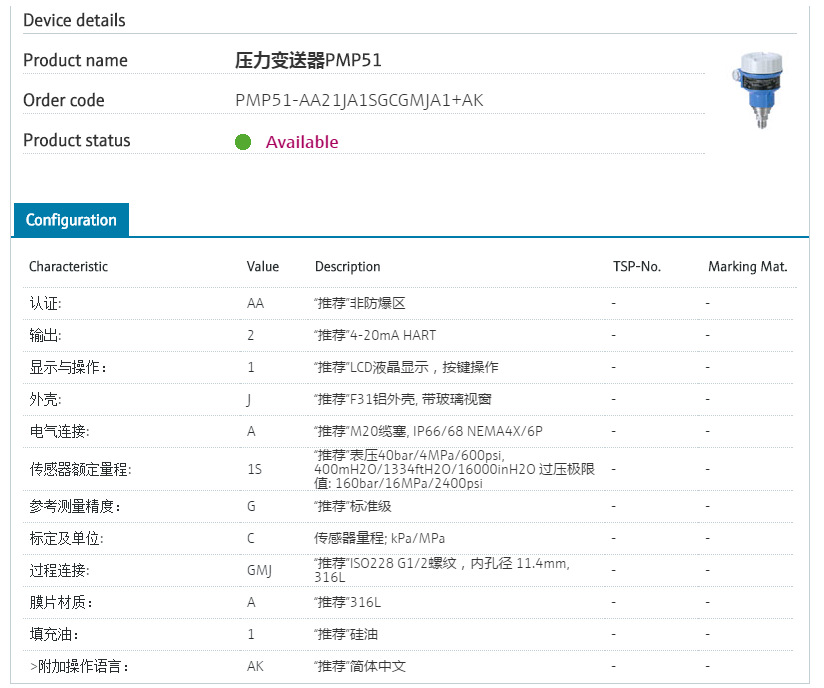The height and width of the screenshot is (688, 824).
Task: Click the >附加操作语言: row label
Action: click(x=79, y=666)
